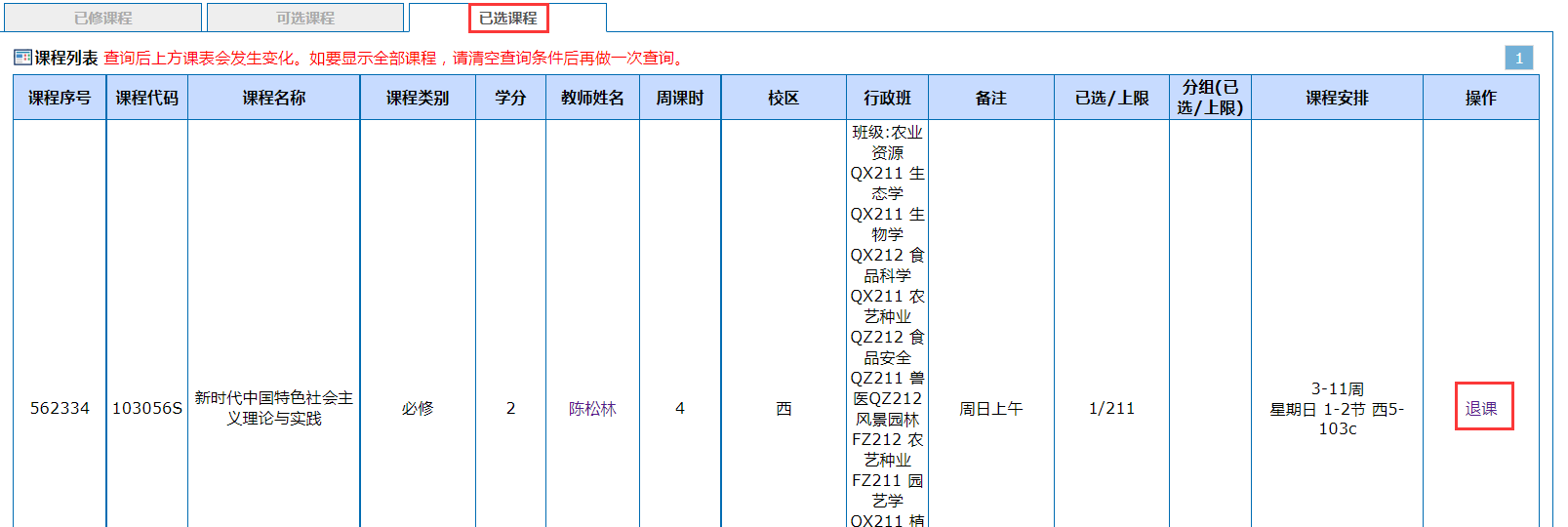Screen dimensions: 1568x527
Task: Open teacher 陈松林's profile link
Action: [x=592, y=408]
